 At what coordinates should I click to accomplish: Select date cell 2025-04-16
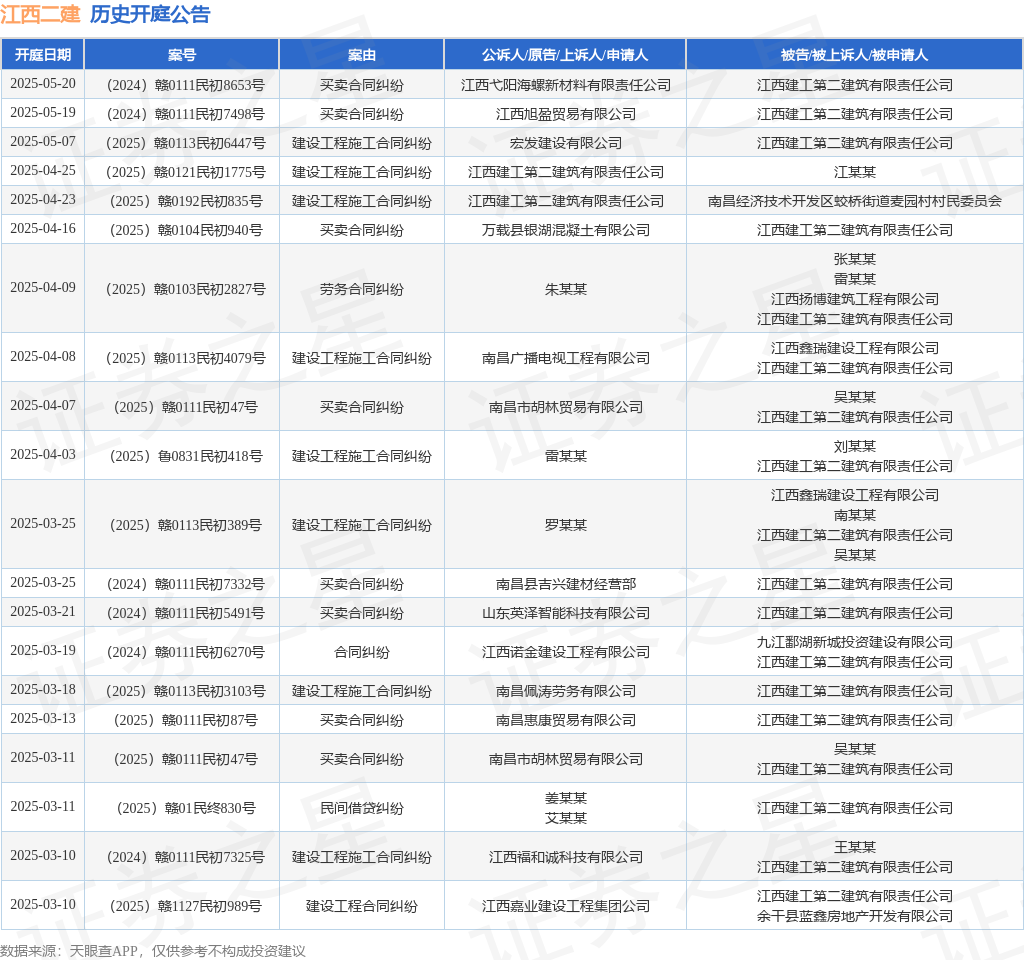pyautogui.click(x=43, y=229)
